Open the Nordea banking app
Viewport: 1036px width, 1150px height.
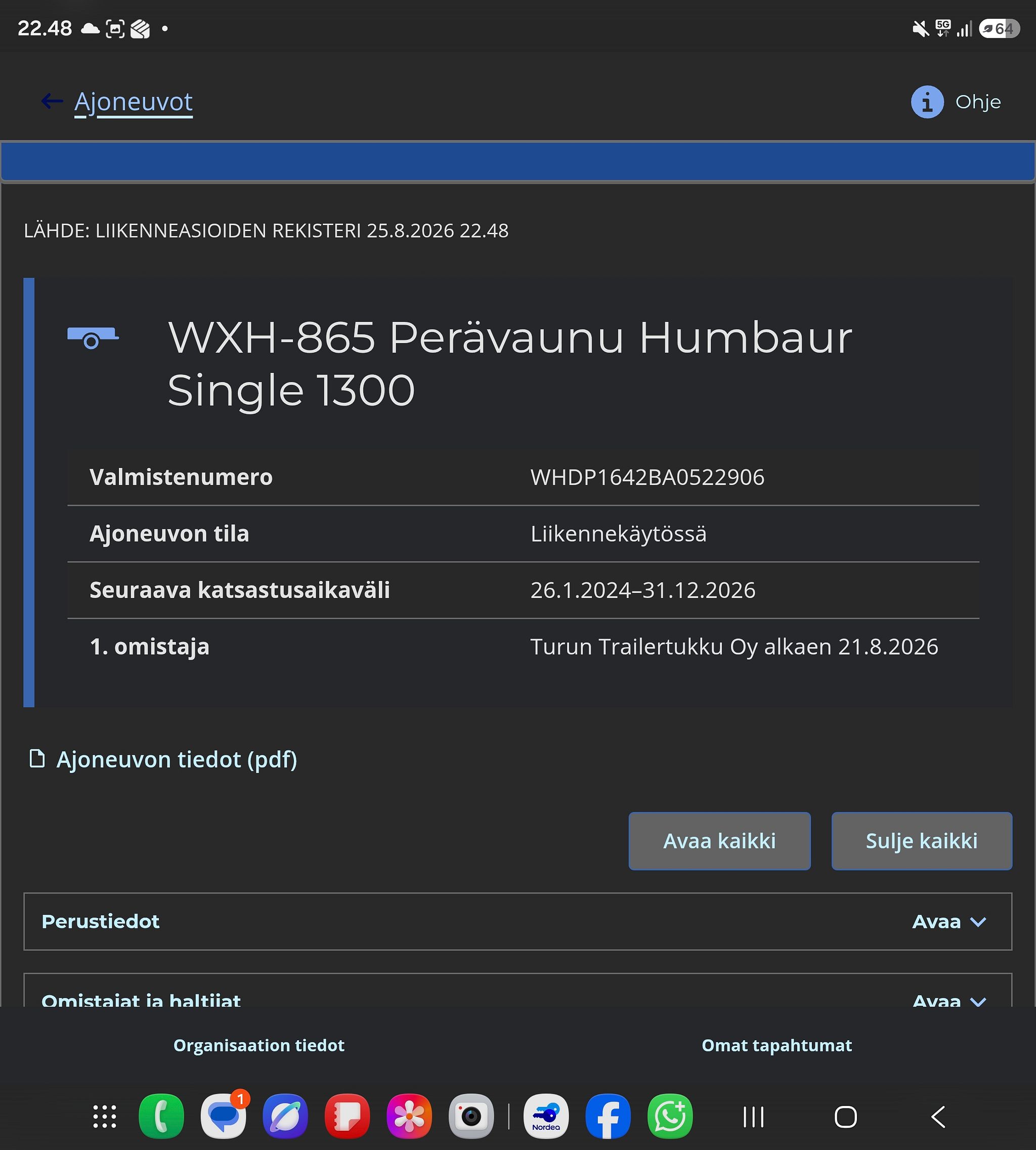pos(546,1117)
